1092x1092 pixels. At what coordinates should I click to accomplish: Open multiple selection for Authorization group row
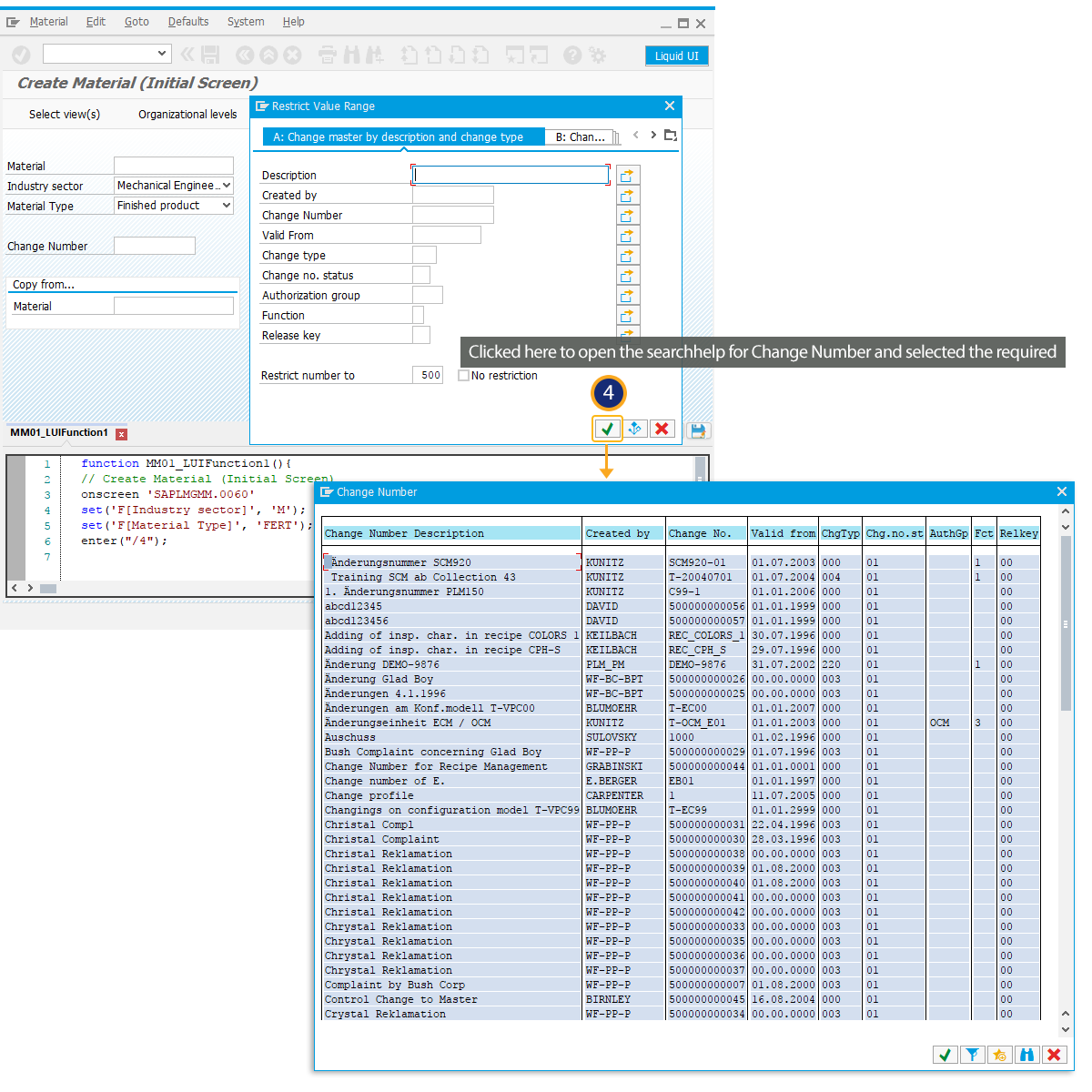point(627,295)
